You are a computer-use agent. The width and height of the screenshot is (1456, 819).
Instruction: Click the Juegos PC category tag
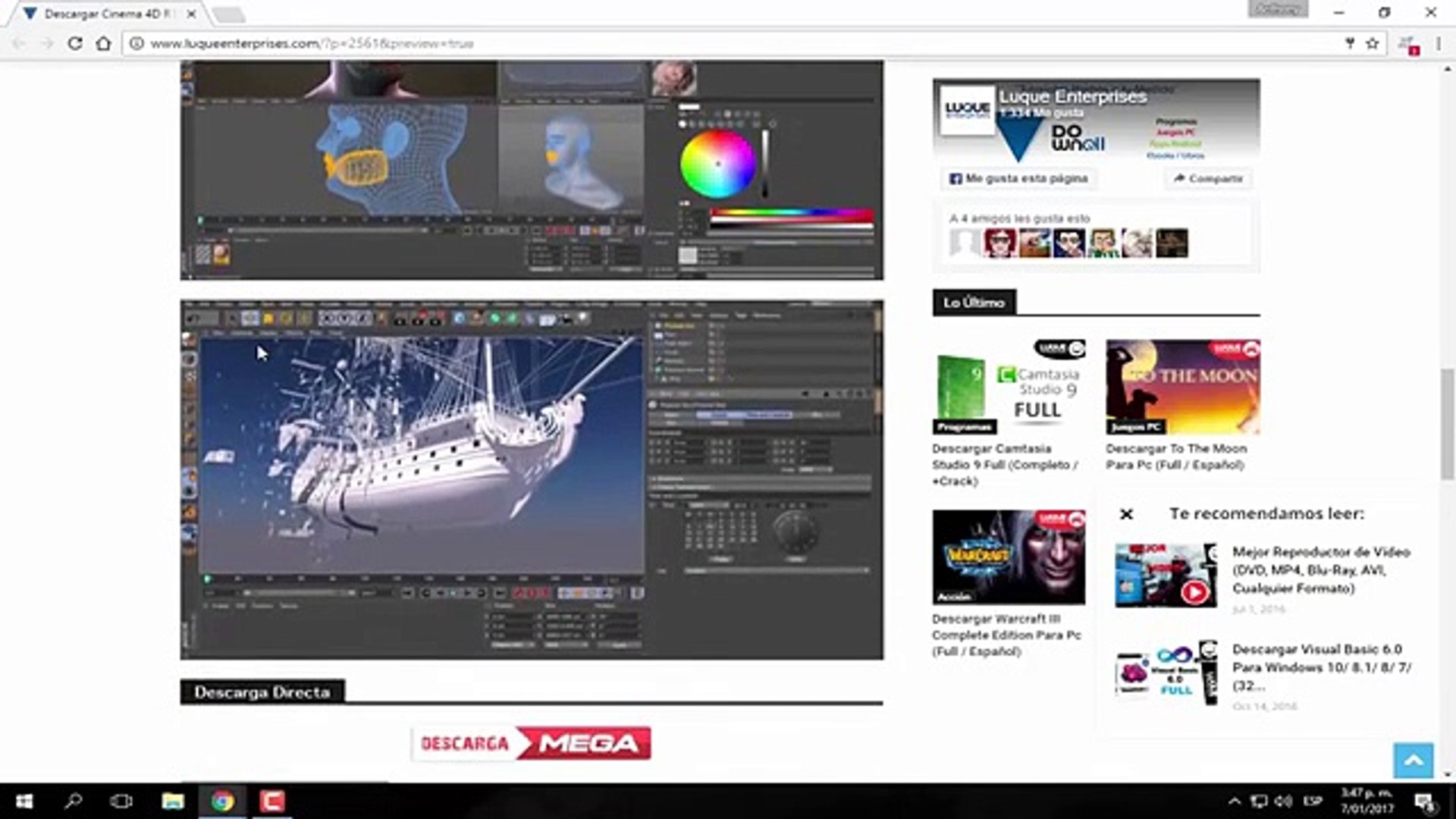pyautogui.click(x=1136, y=427)
